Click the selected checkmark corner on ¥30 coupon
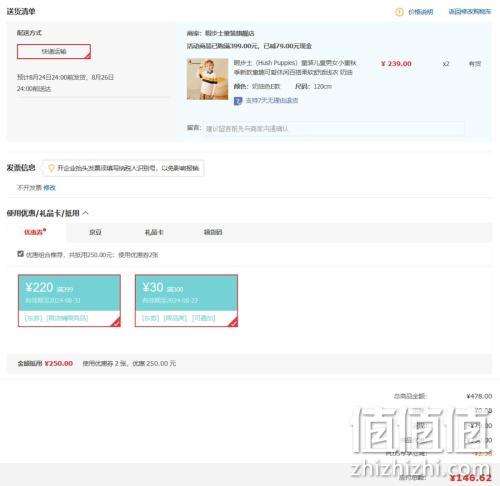The image size is (500, 486). [x=233, y=322]
